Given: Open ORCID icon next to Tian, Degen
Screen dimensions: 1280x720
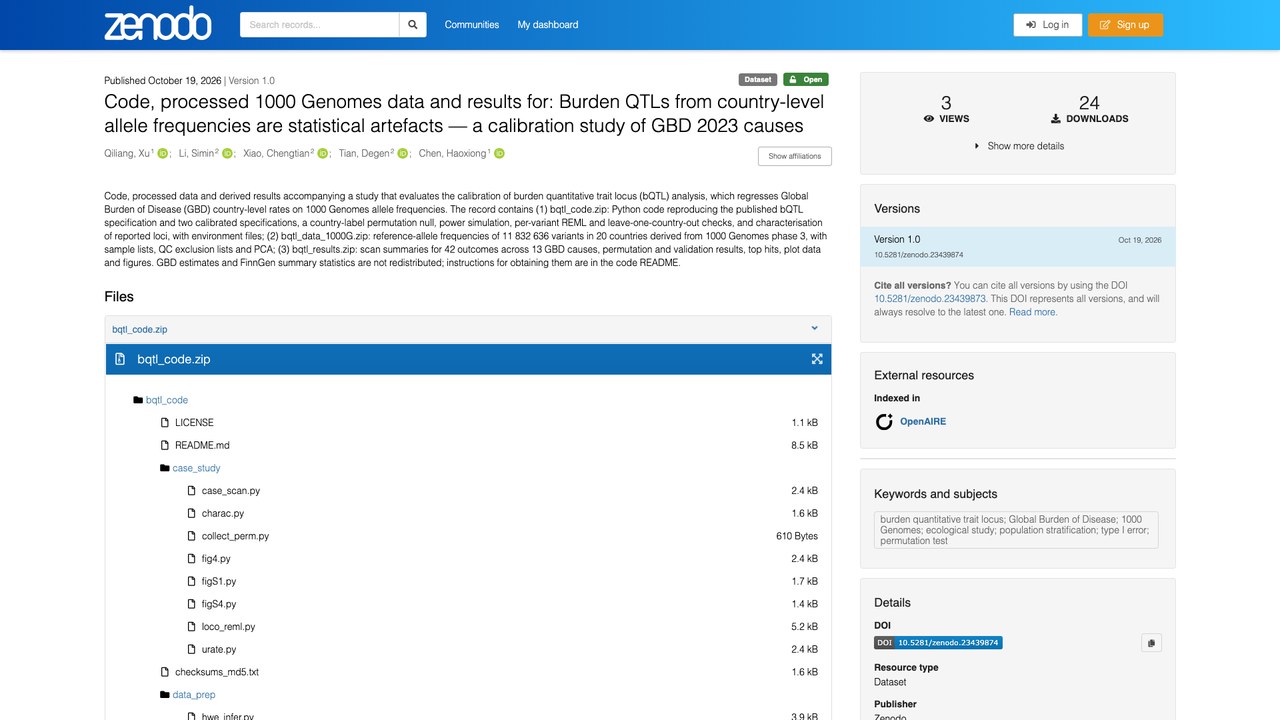Looking at the screenshot, I should click(x=403, y=153).
